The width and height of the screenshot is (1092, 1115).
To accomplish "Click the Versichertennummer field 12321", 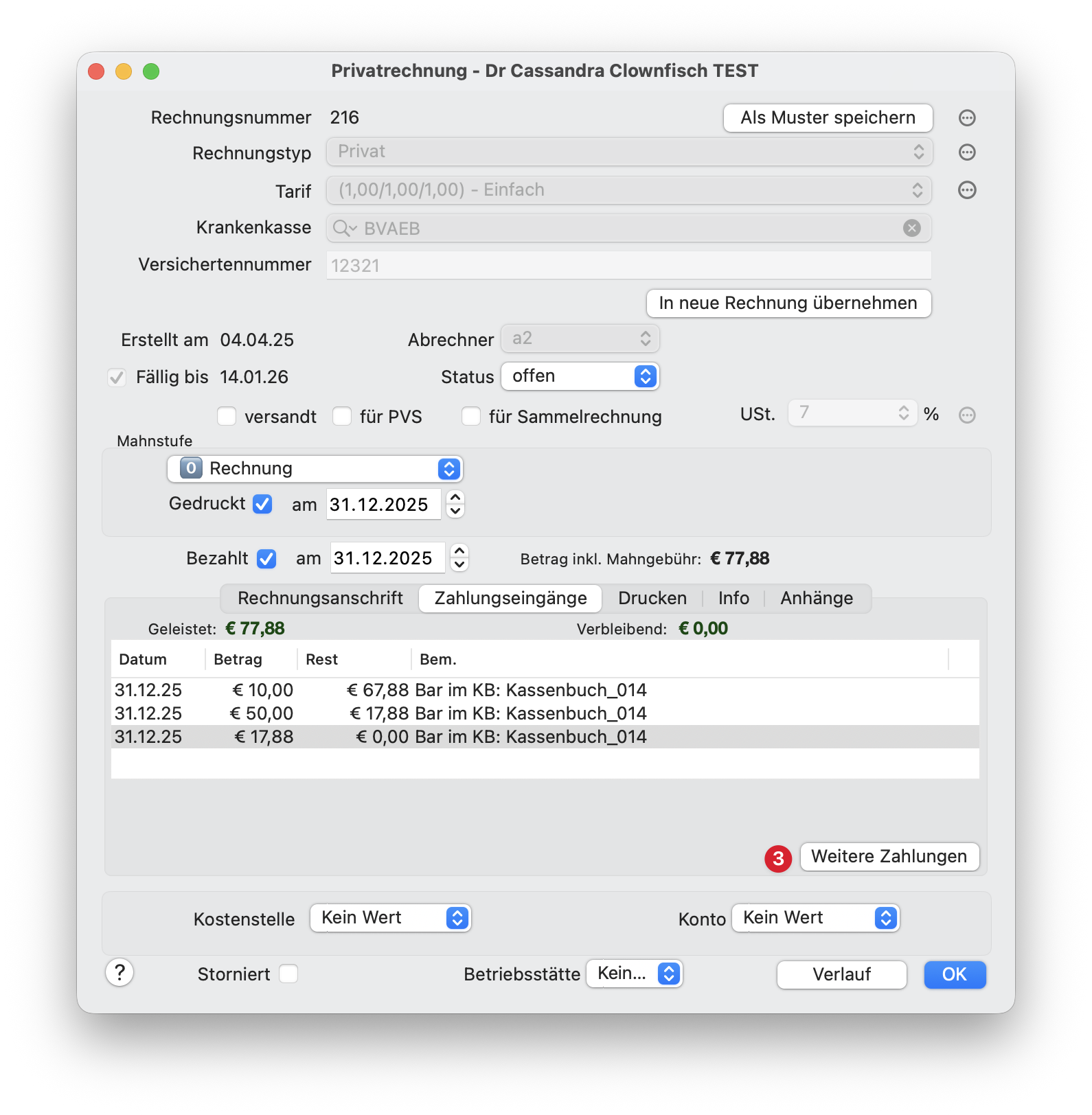I will tap(629, 266).
